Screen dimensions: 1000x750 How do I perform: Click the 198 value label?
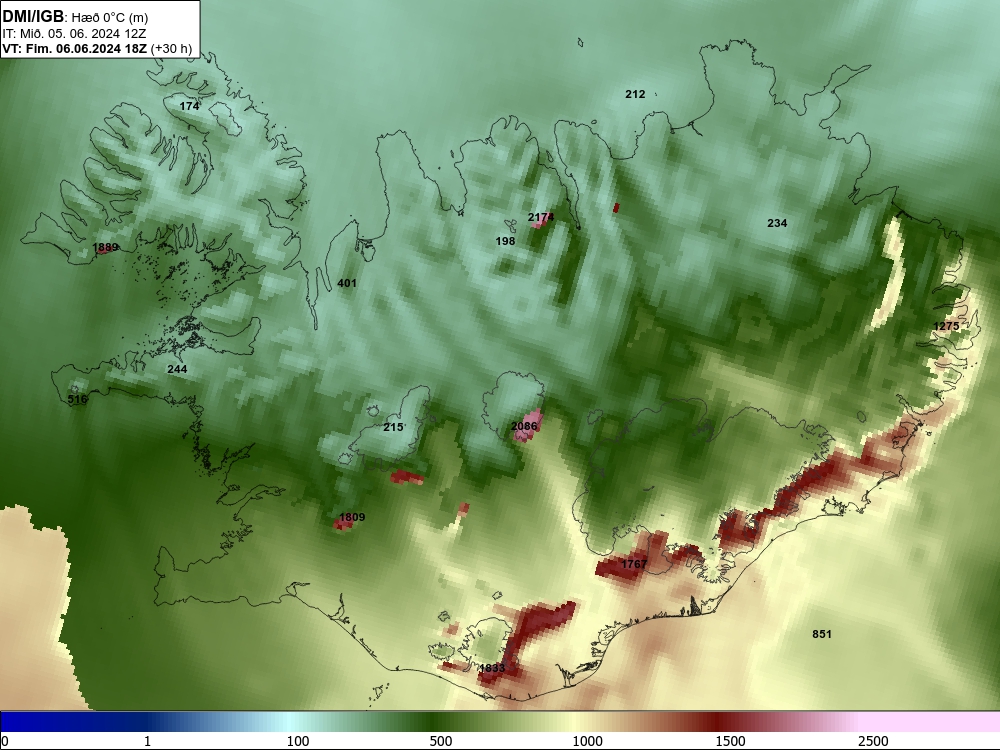coord(505,241)
